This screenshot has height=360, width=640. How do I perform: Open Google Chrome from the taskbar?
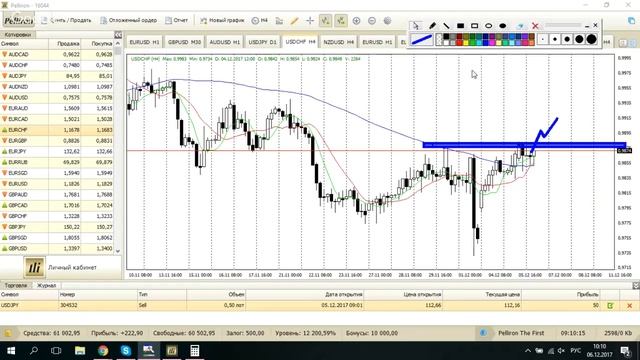[103, 351]
